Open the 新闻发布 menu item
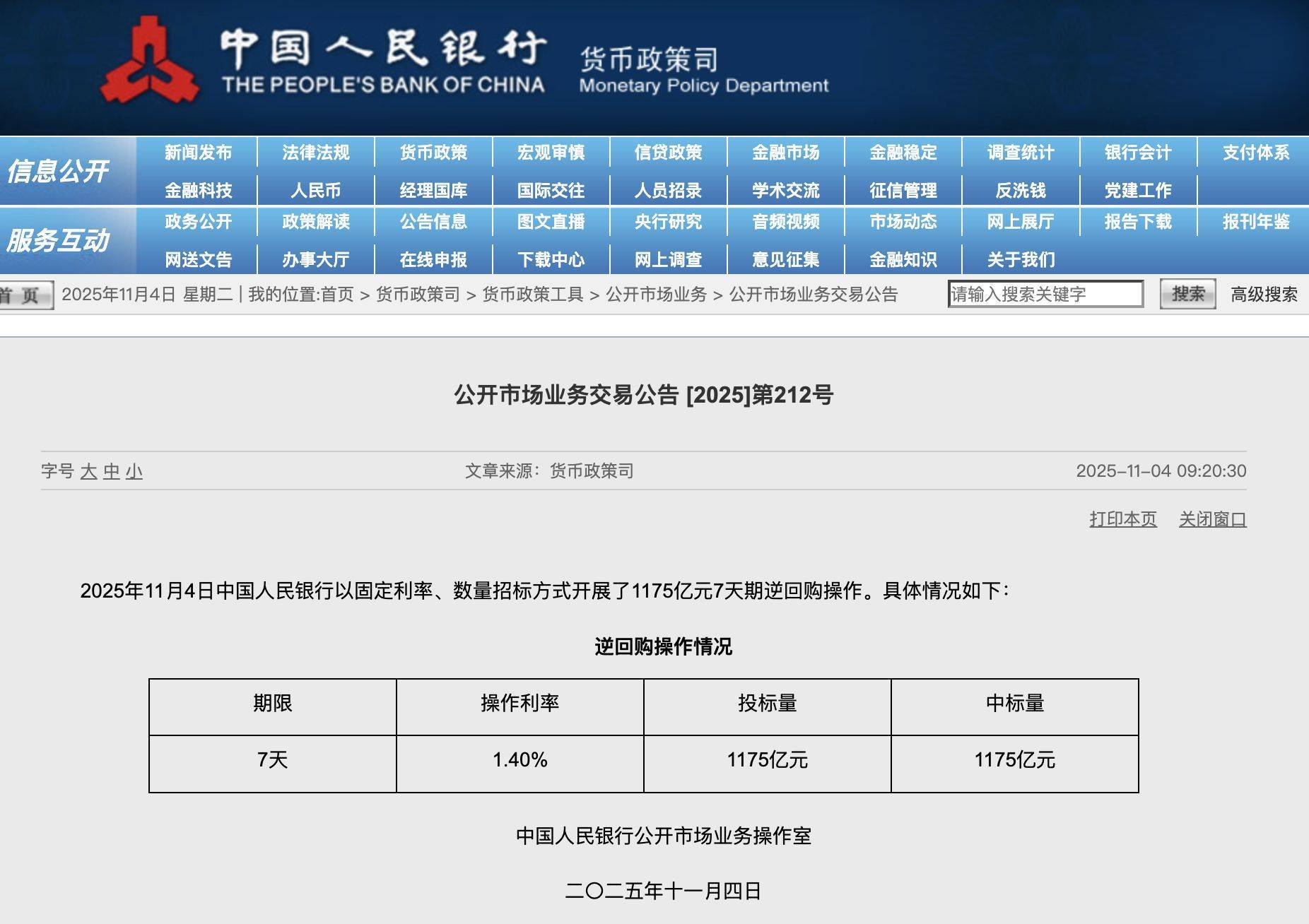 (x=199, y=153)
